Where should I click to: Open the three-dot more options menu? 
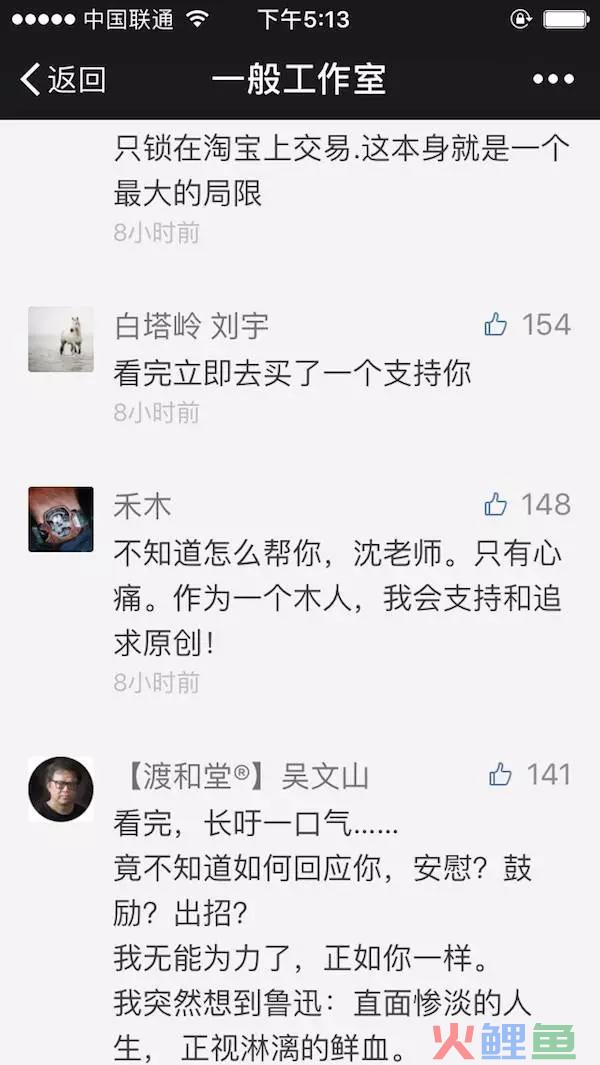(x=553, y=79)
